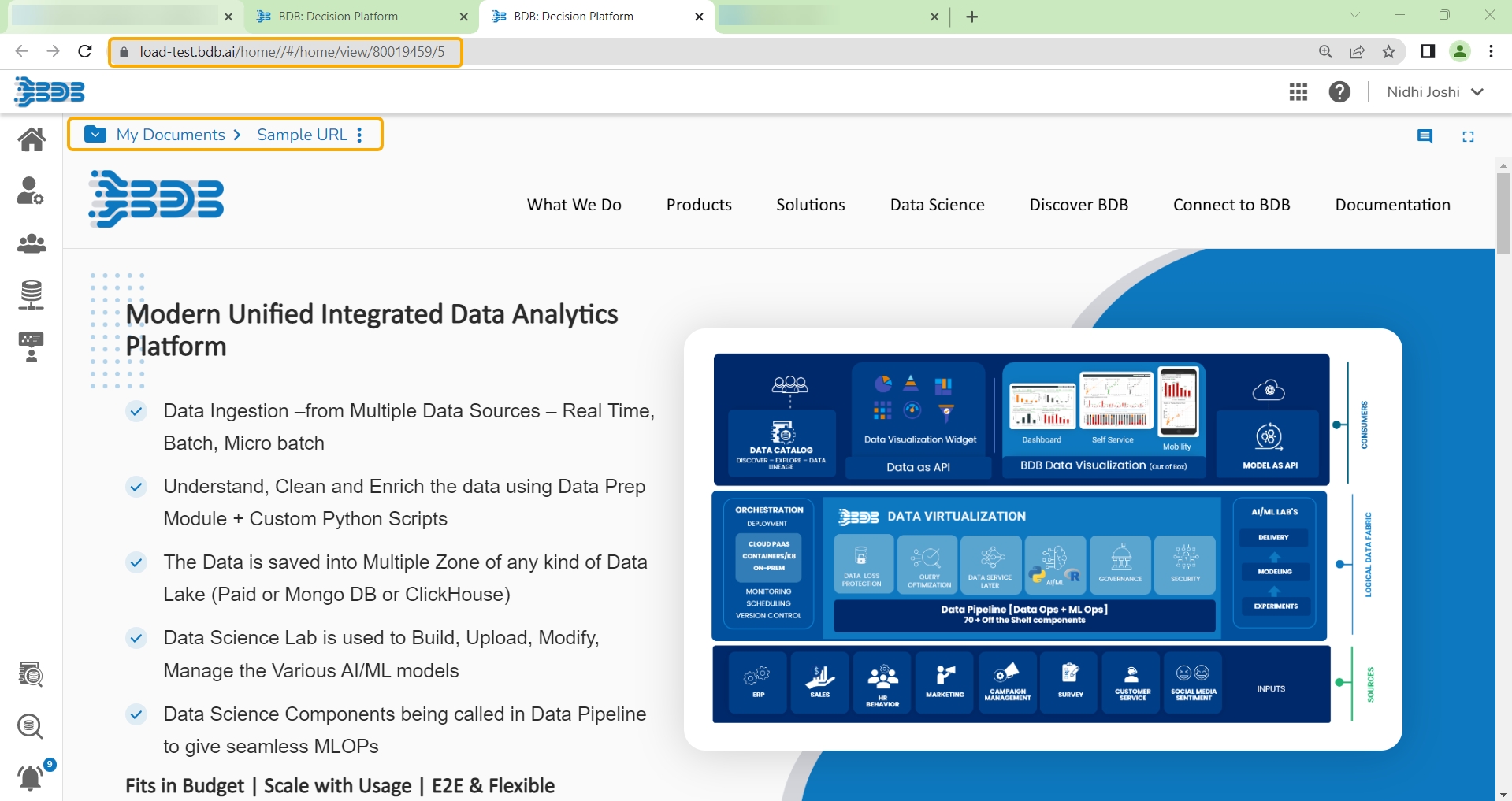Click the scrollbar up arrow
The height and width of the screenshot is (801, 1512).
point(1503,165)
